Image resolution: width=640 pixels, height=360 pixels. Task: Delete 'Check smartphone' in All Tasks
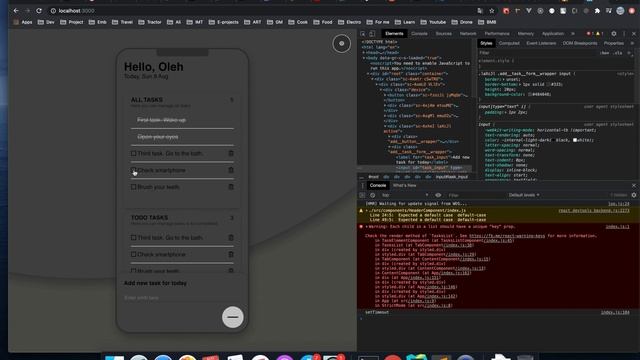(231, 170)
